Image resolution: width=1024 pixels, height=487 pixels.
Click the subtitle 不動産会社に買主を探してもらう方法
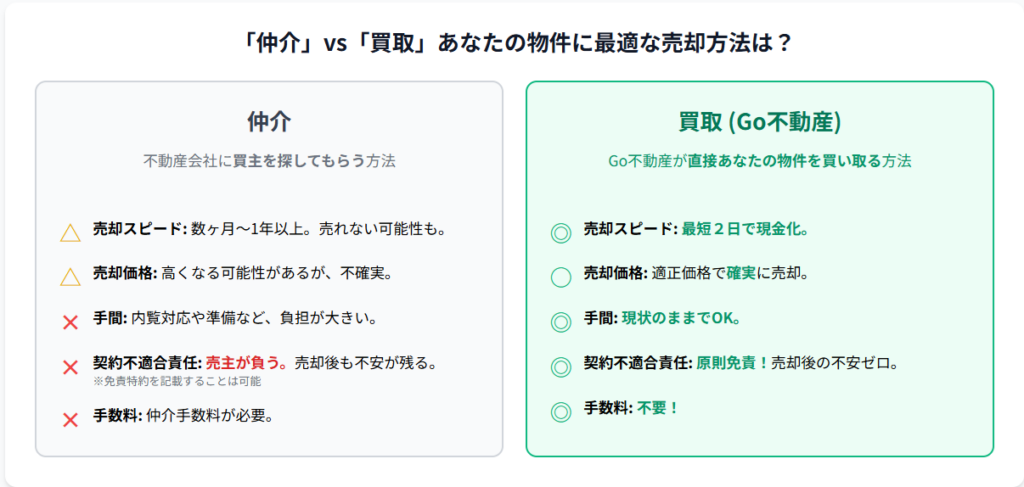268,161
